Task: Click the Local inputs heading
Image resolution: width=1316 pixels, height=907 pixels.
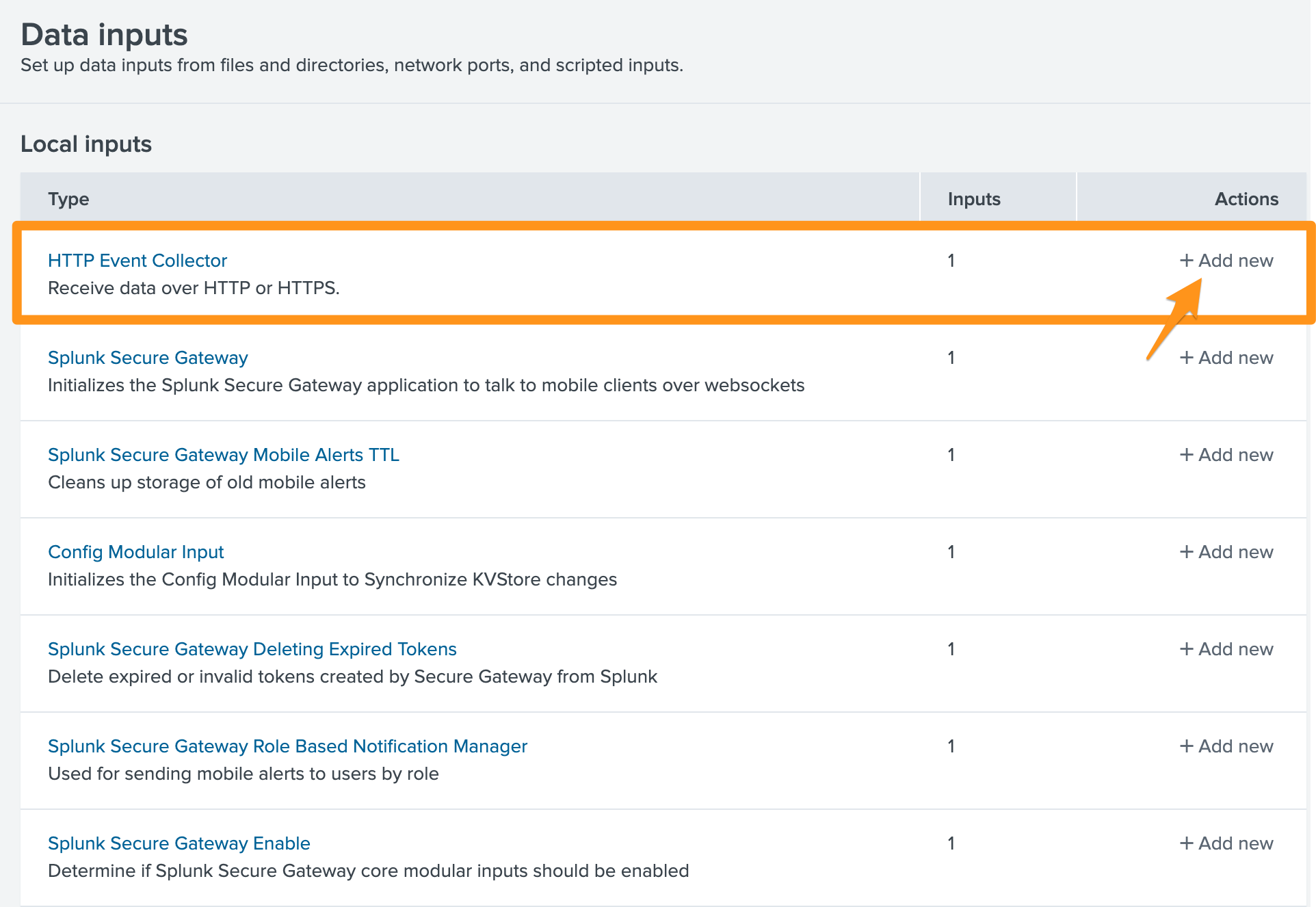Action: point(86,144)
